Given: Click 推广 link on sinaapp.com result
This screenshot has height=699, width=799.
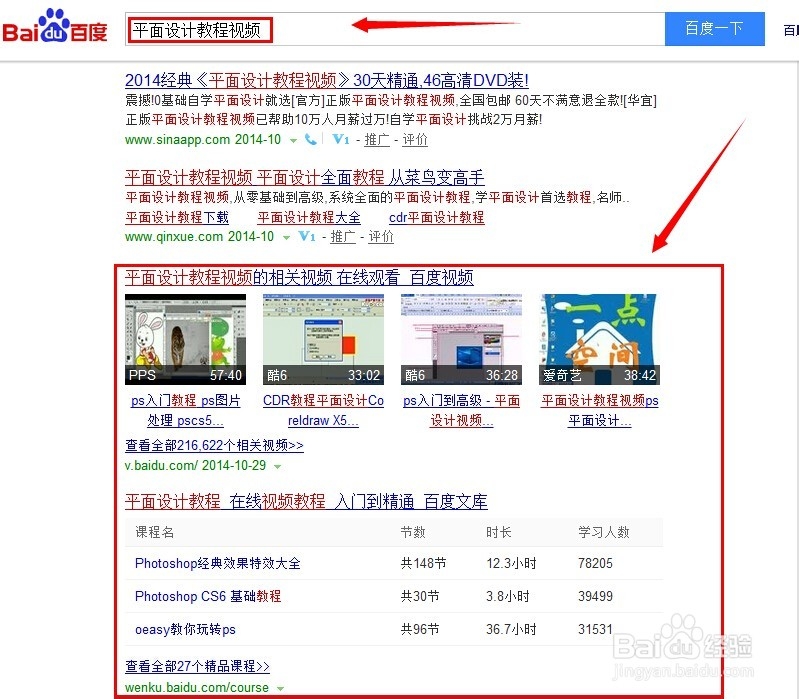Looking at the screenshot, I should 377,140.
